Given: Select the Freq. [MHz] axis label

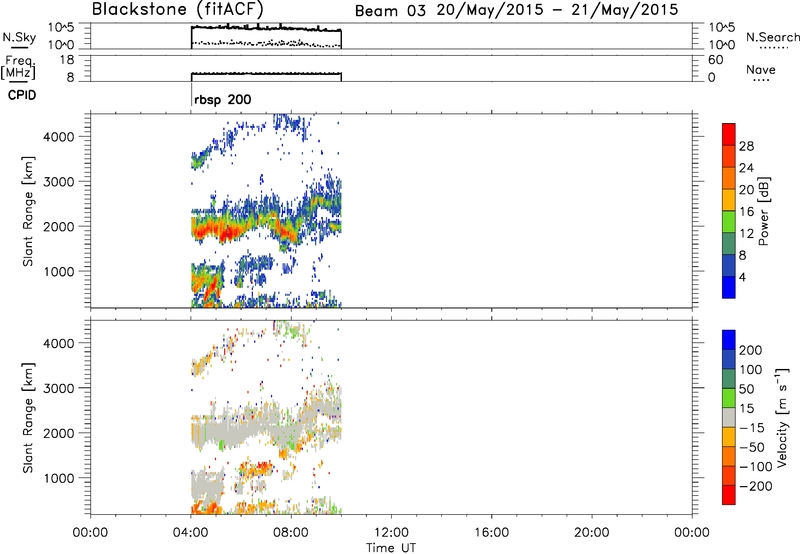Looking at the screenshot, I should 18,68.
